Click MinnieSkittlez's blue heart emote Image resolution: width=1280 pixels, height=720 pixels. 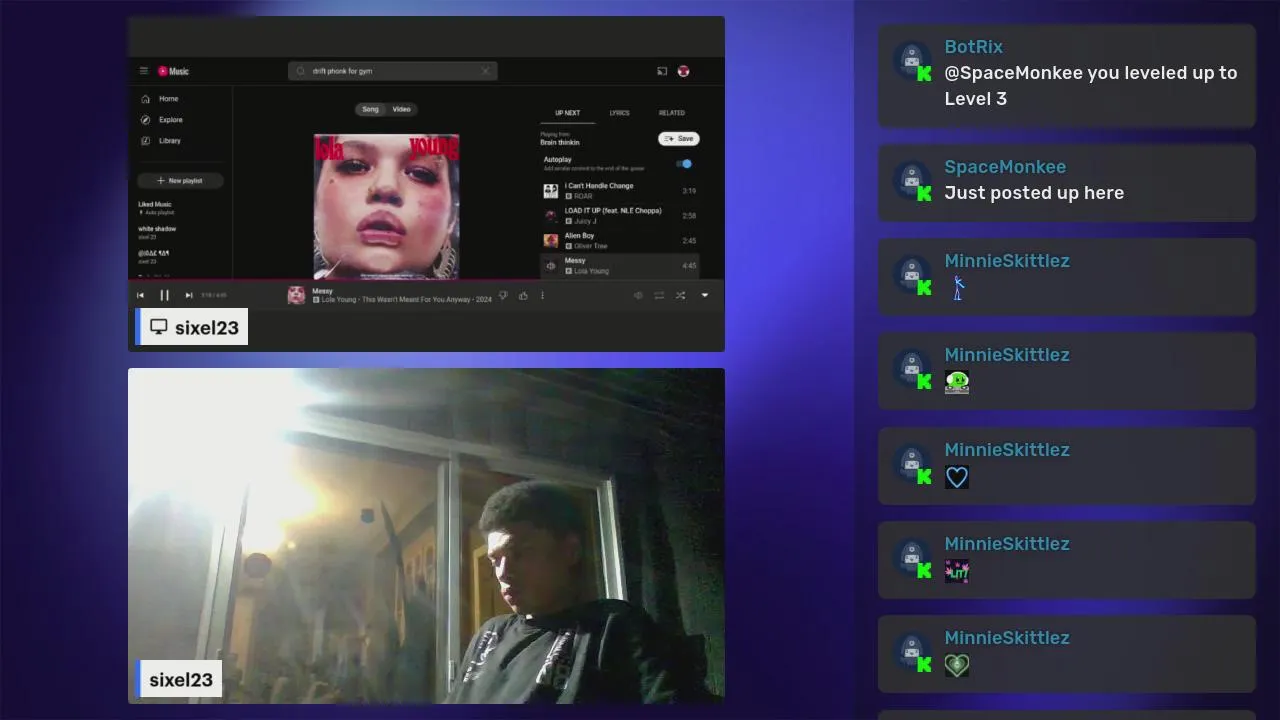click(957, 477)
